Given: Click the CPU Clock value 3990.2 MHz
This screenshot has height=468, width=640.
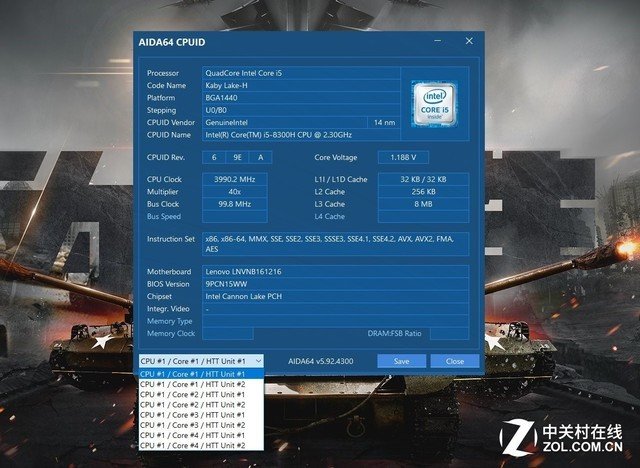Looking at the screenshot, I should tap(233, 179).
